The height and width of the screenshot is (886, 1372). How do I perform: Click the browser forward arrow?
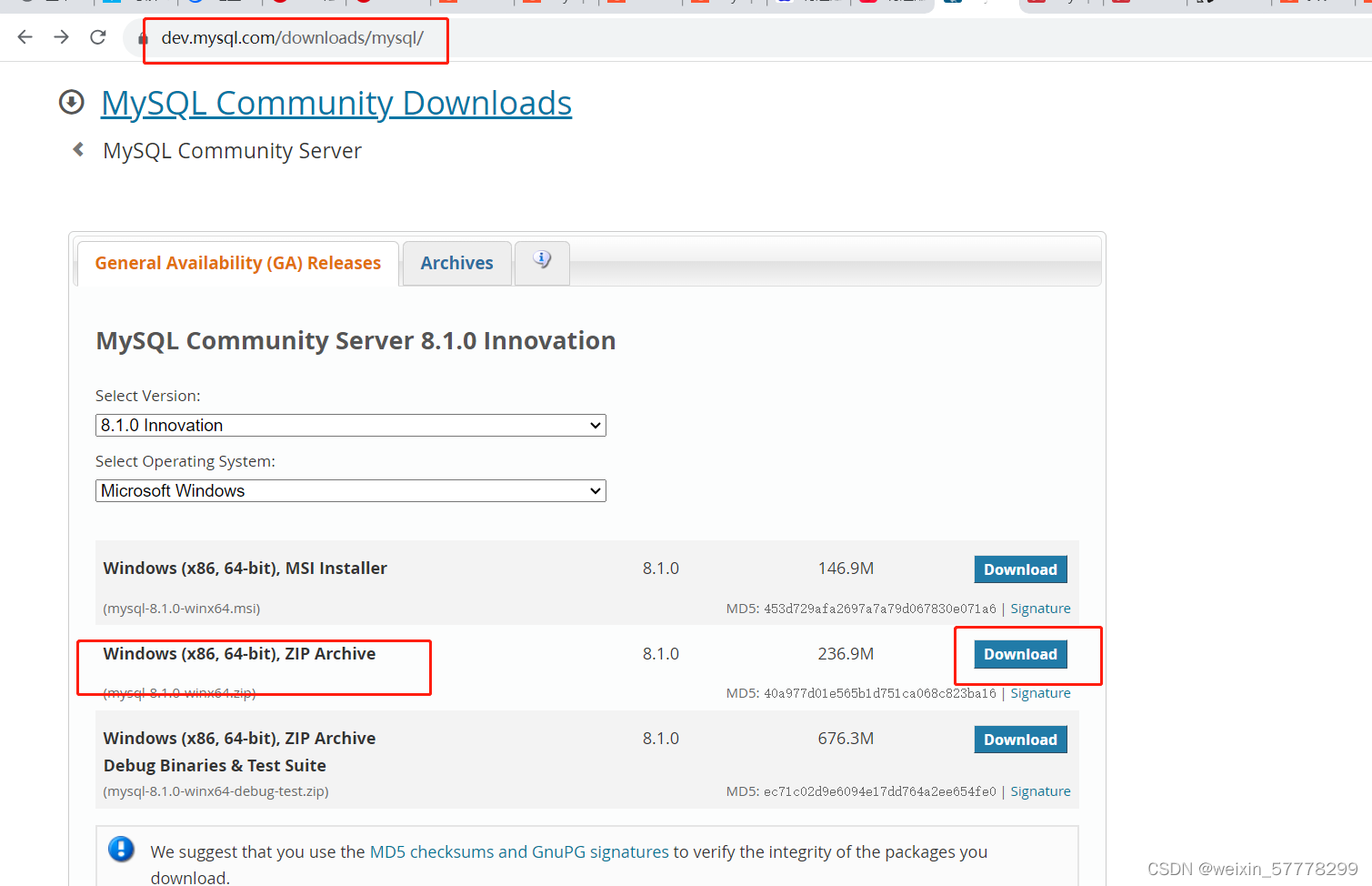coord(61,36)
